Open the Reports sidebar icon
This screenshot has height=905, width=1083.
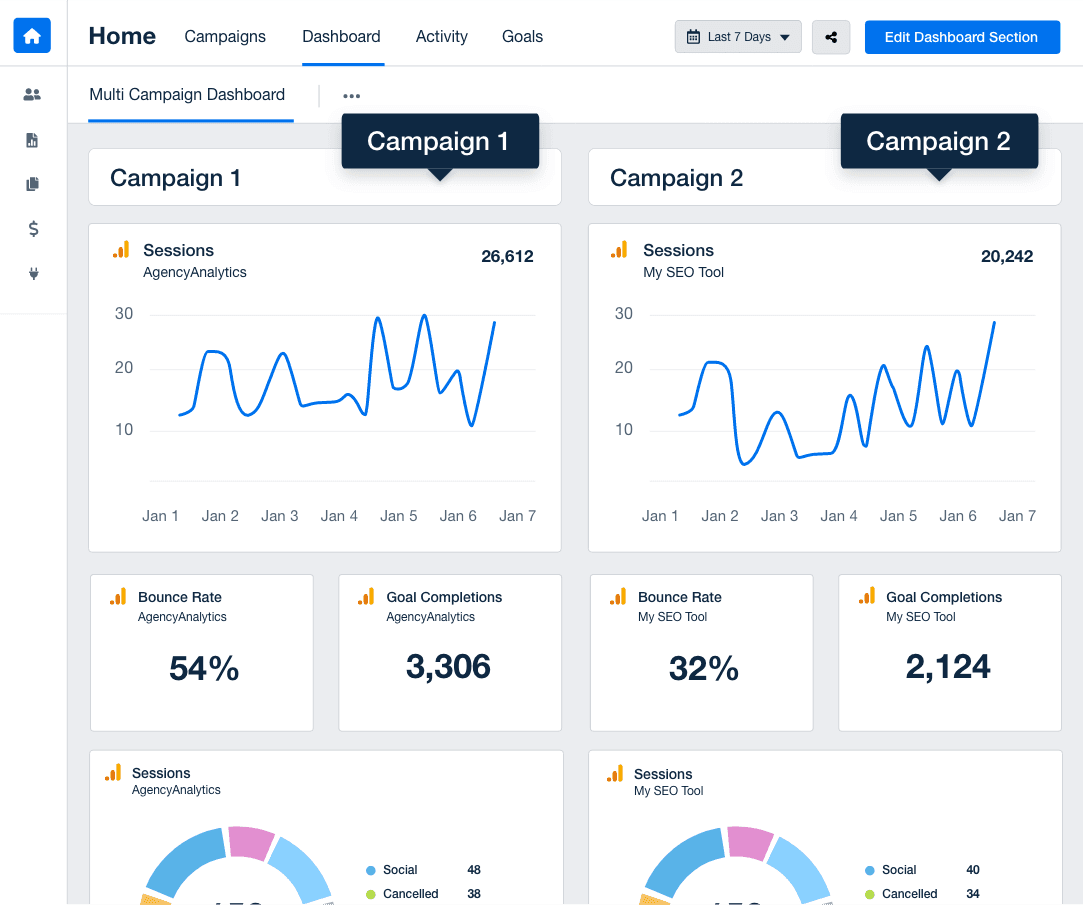[32, 139]
